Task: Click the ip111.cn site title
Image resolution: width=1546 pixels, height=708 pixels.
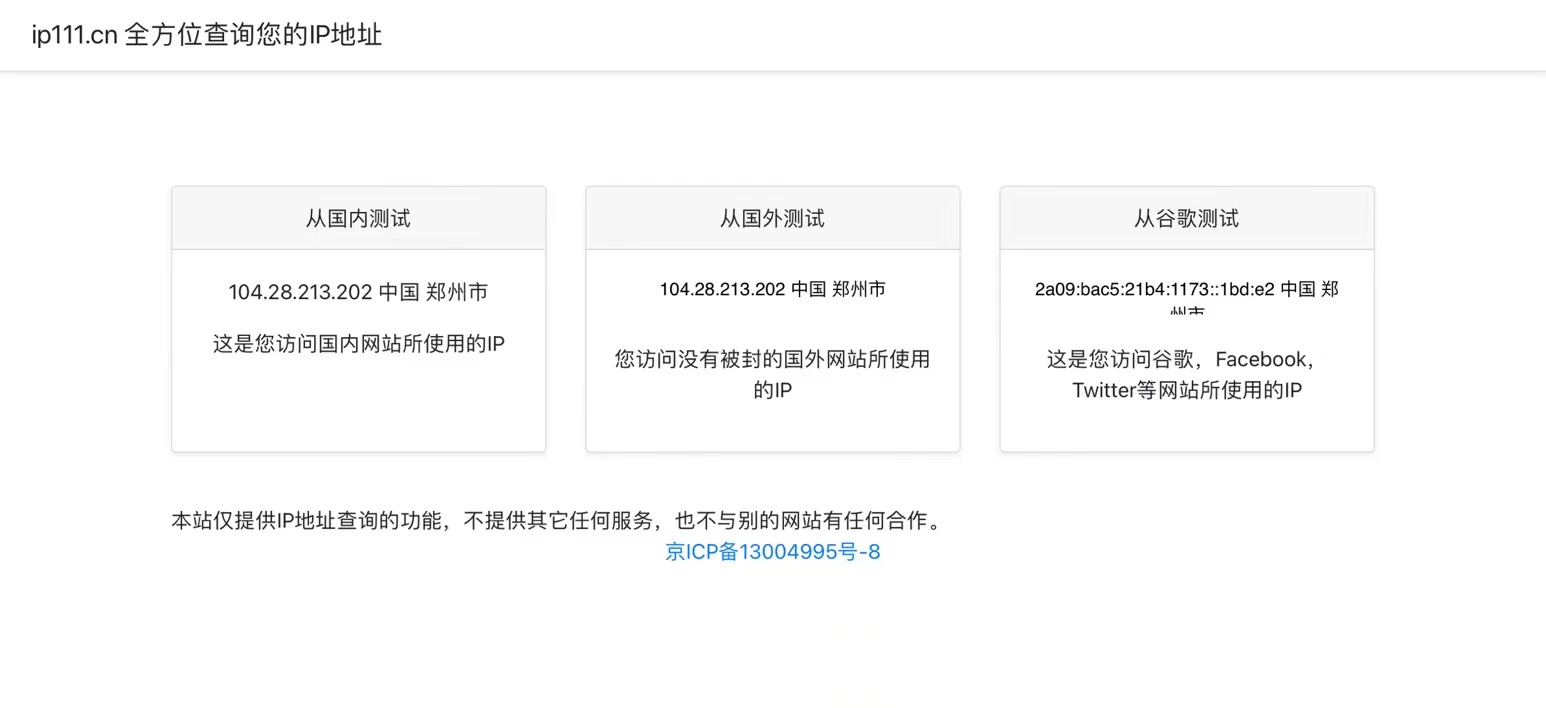Action: 74,35
